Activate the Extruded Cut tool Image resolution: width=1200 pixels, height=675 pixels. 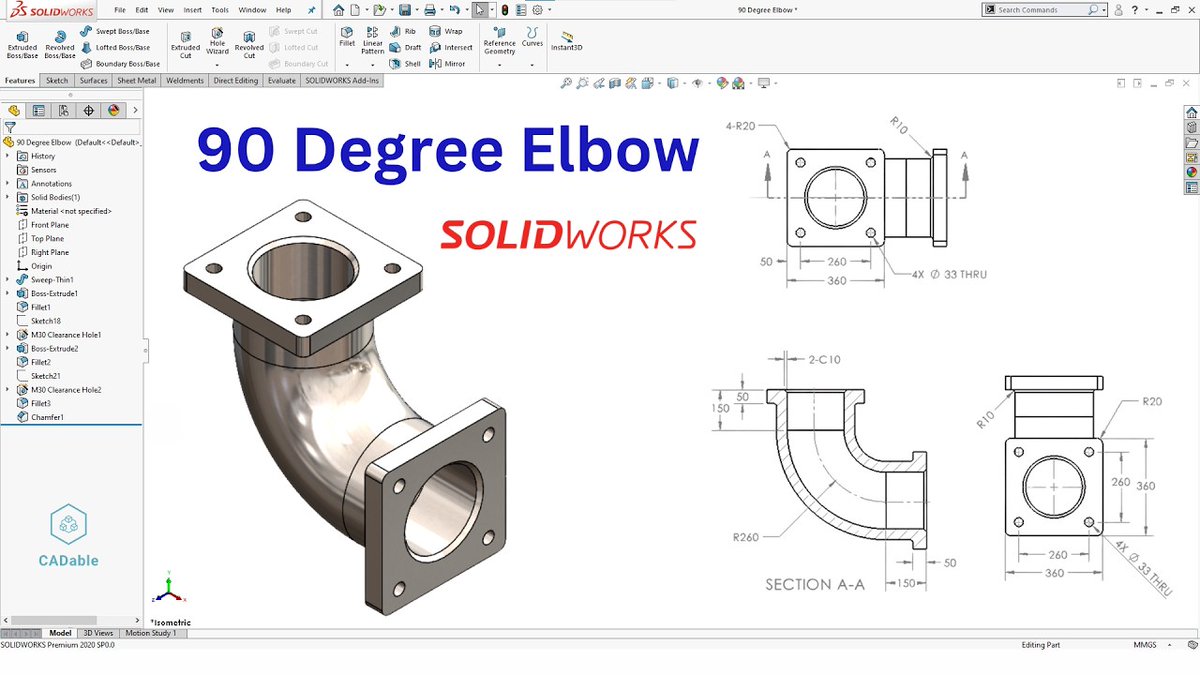point(185,43)
